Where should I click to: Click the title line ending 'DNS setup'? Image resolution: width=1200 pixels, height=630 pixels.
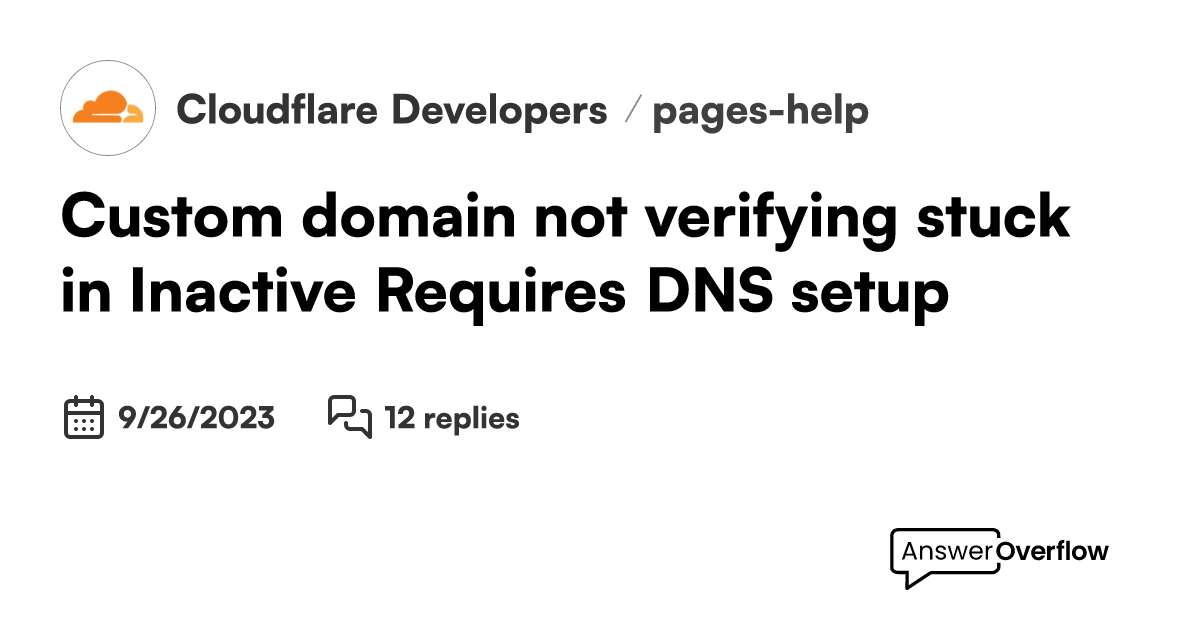[505, 293]
